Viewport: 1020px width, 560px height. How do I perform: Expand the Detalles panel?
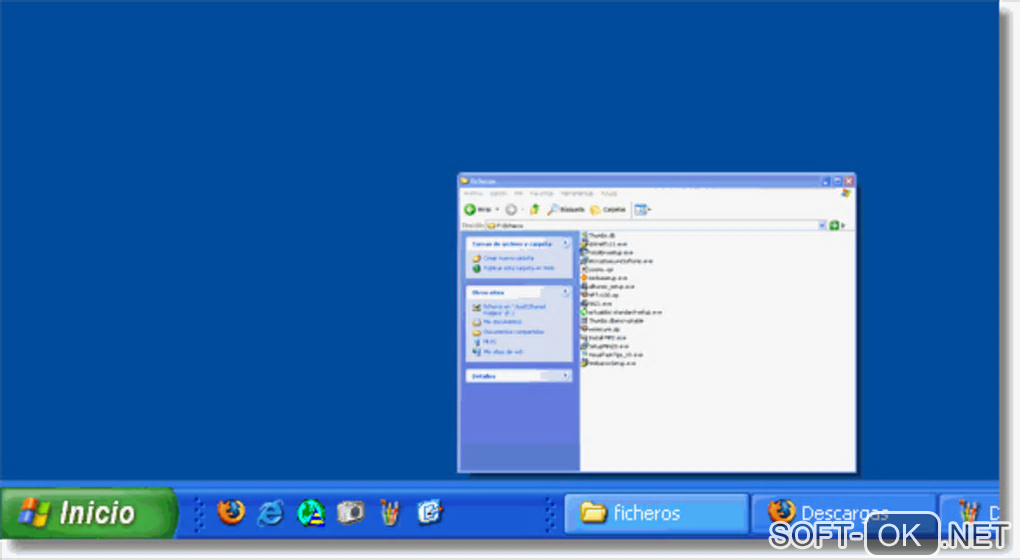pyautogui.click(x=565, y=375)
